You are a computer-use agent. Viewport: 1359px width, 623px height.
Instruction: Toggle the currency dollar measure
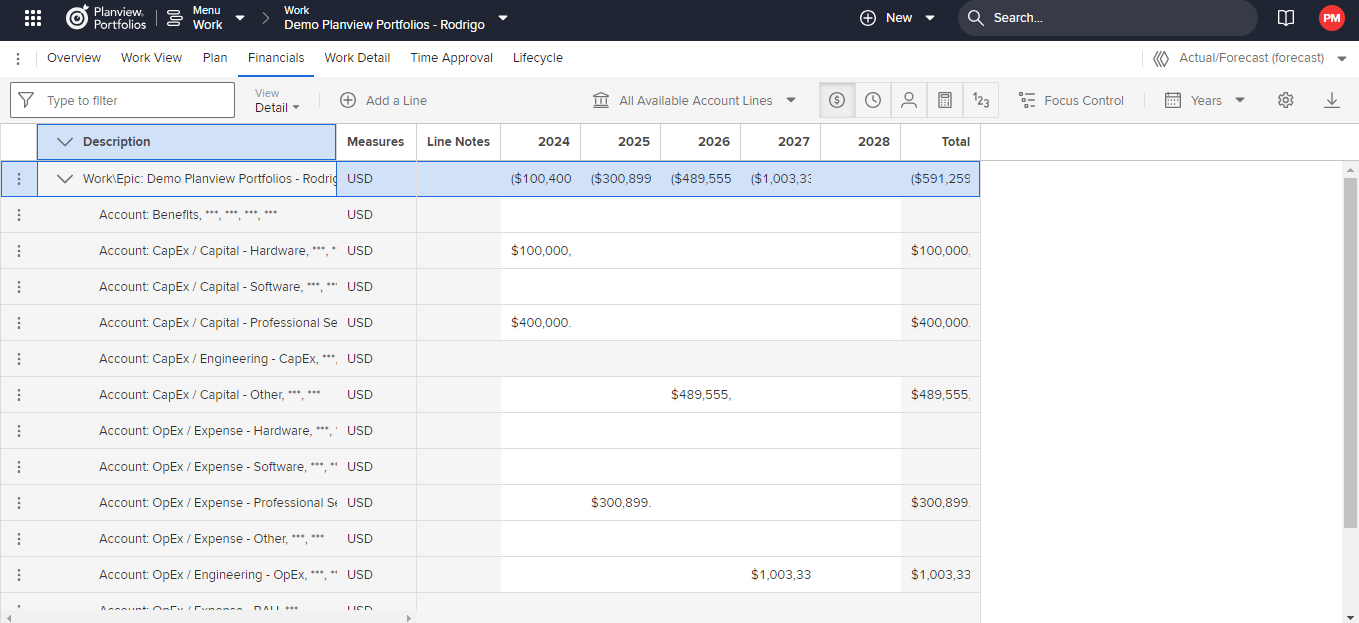(x=837, y=100)
